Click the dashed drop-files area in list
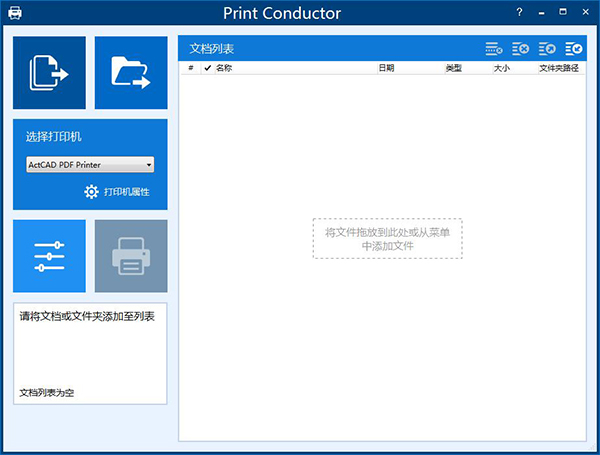Viewport: 600px width, 455px height. pos(387,238)
